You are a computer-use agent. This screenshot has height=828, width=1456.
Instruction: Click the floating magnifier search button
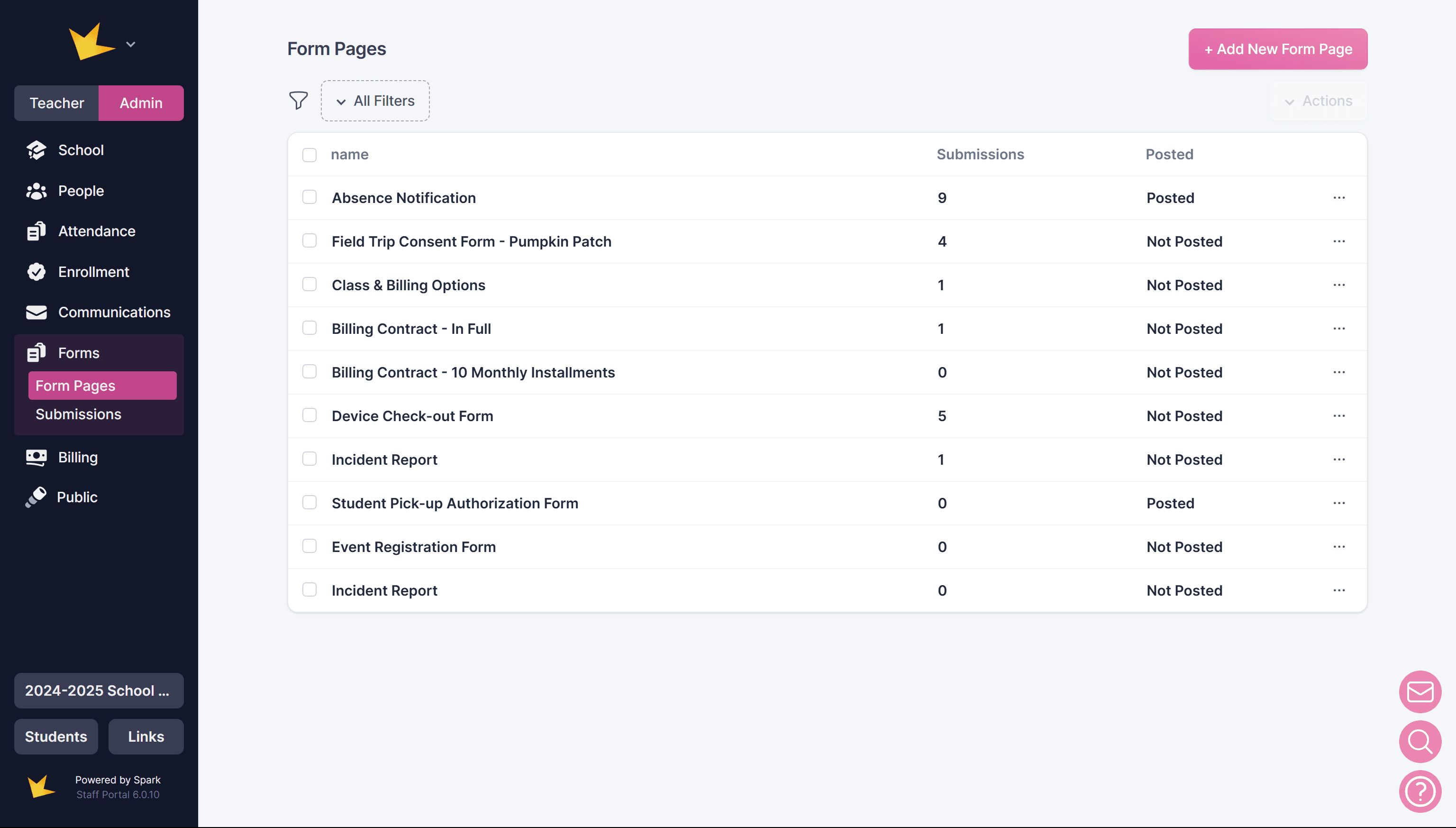(1420, 742)
